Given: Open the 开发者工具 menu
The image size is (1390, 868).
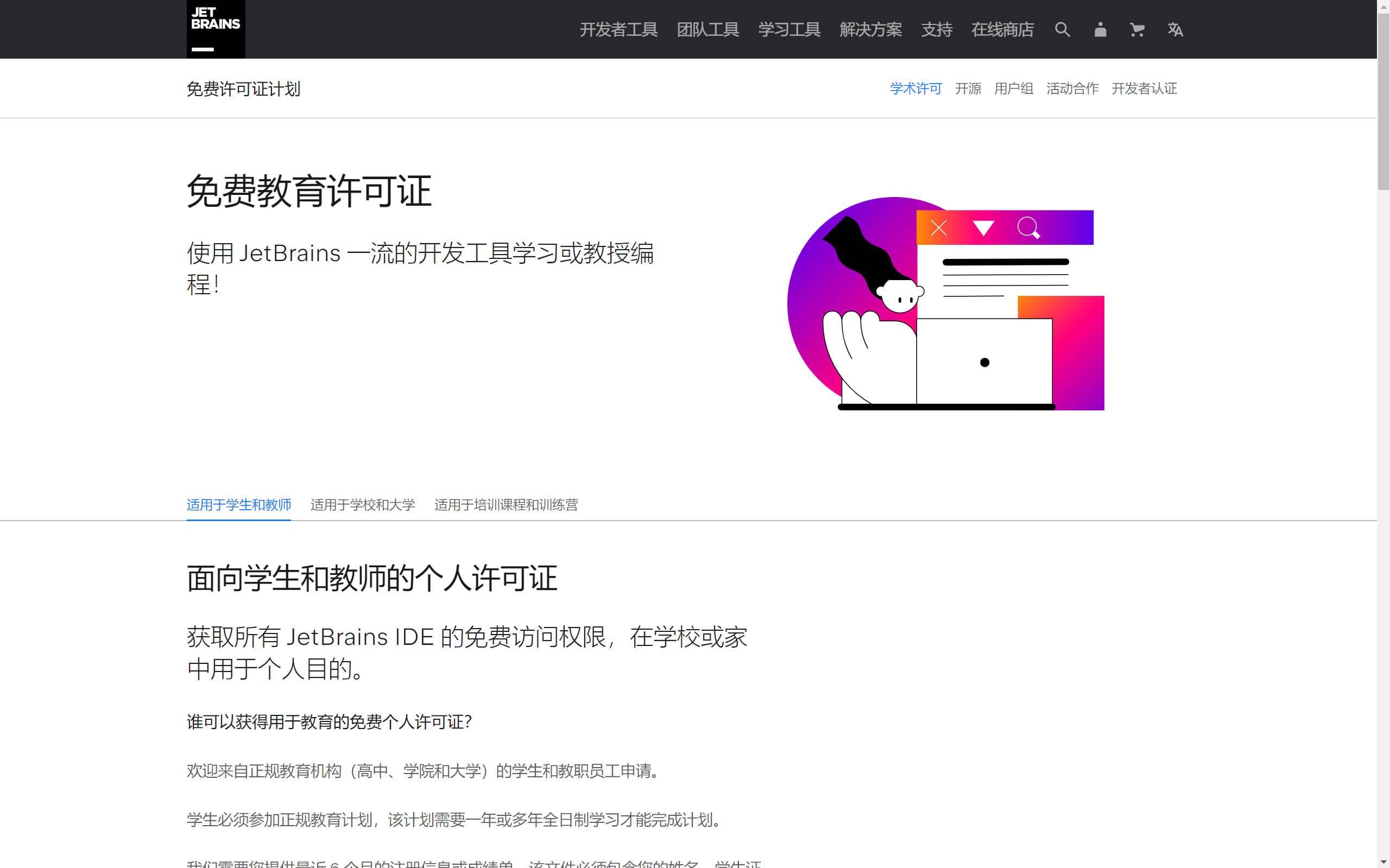Looking at the screenshot, I should click(x=618, y=29).
